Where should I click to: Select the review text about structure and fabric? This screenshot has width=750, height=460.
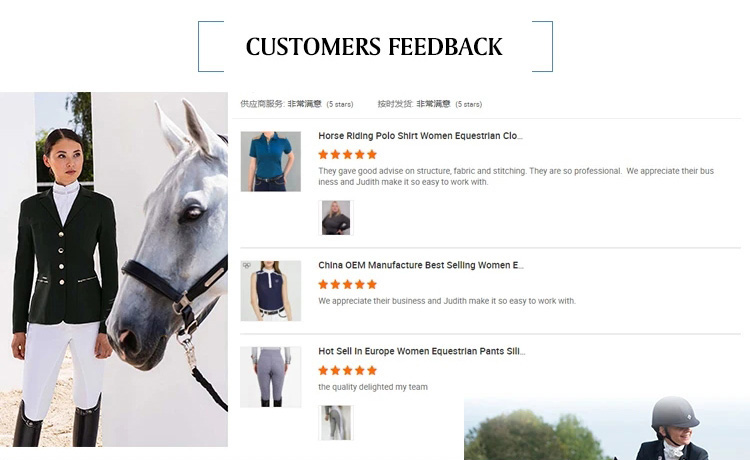516,176
